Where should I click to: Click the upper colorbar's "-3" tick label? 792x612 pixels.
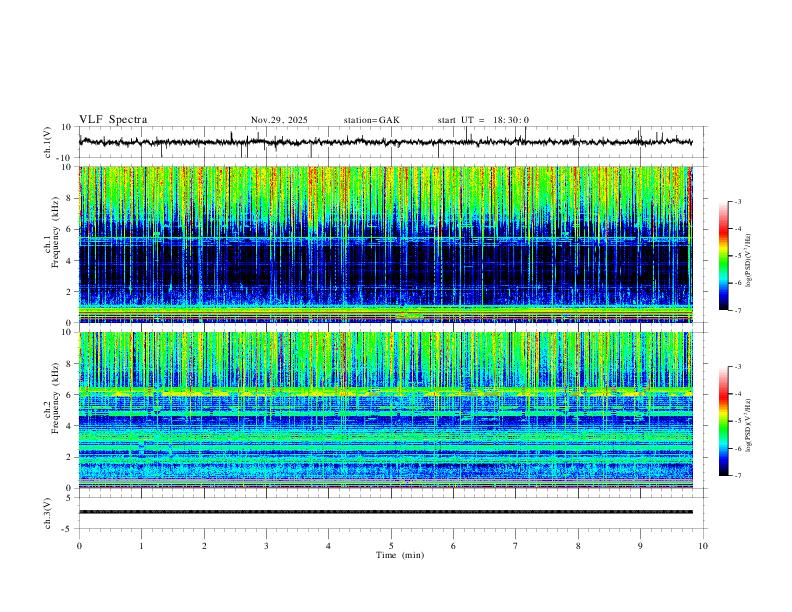click(x=737, y=201)
